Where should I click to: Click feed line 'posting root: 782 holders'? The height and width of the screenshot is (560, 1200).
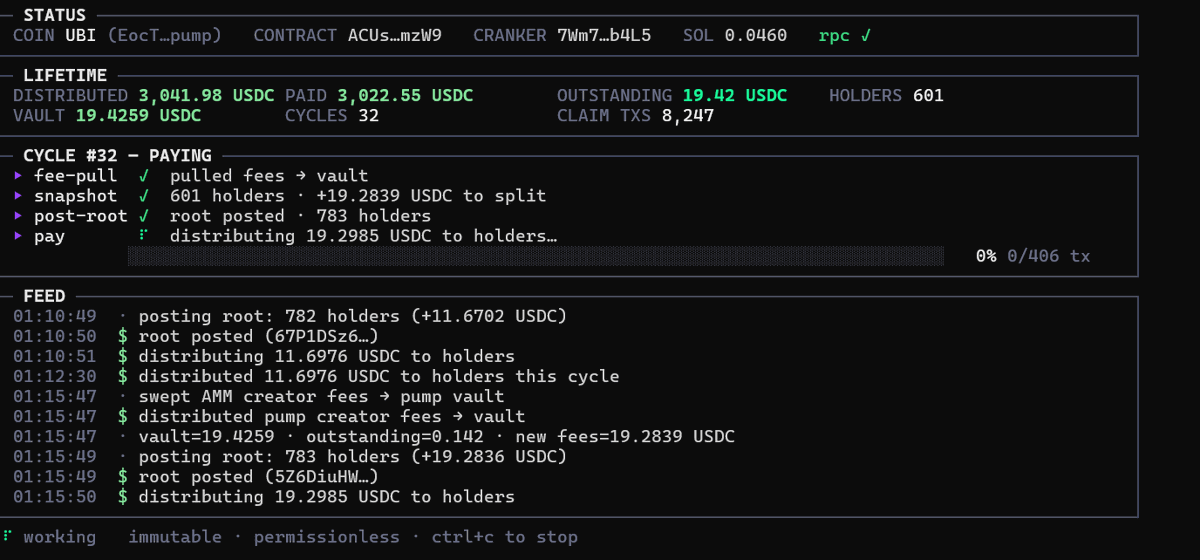(353, 316)
